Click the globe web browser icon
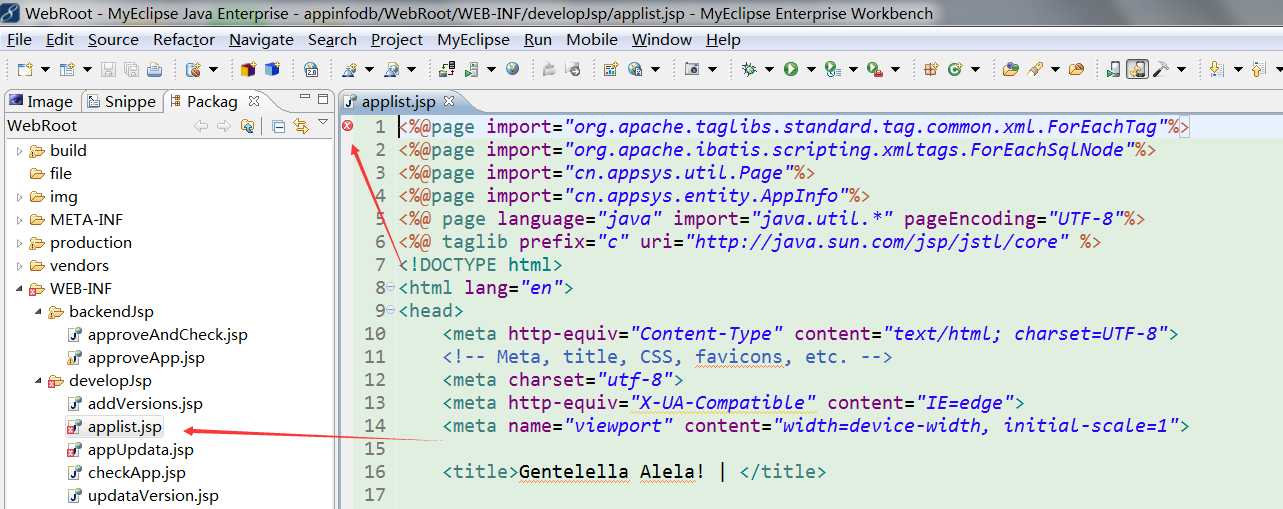Viewport: 1283px width, 509px height. (x=513, y=69)
